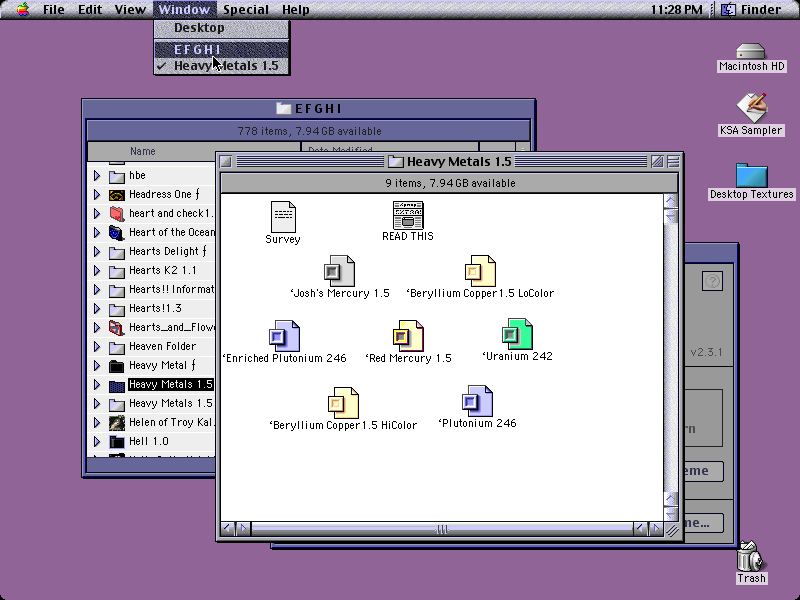
Task: Choose Heavy Metals 1.5 in Window menu
Action: [x=222, y=66]
